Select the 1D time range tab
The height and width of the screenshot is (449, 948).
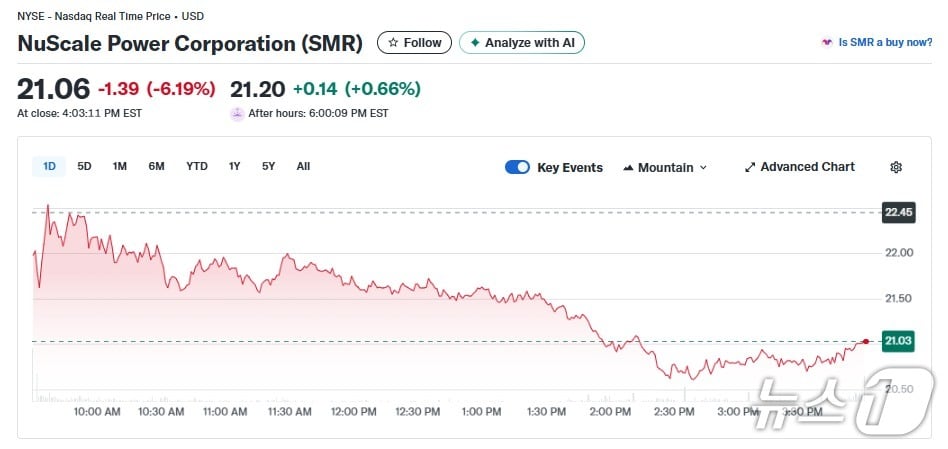click(x=49, y=166)
